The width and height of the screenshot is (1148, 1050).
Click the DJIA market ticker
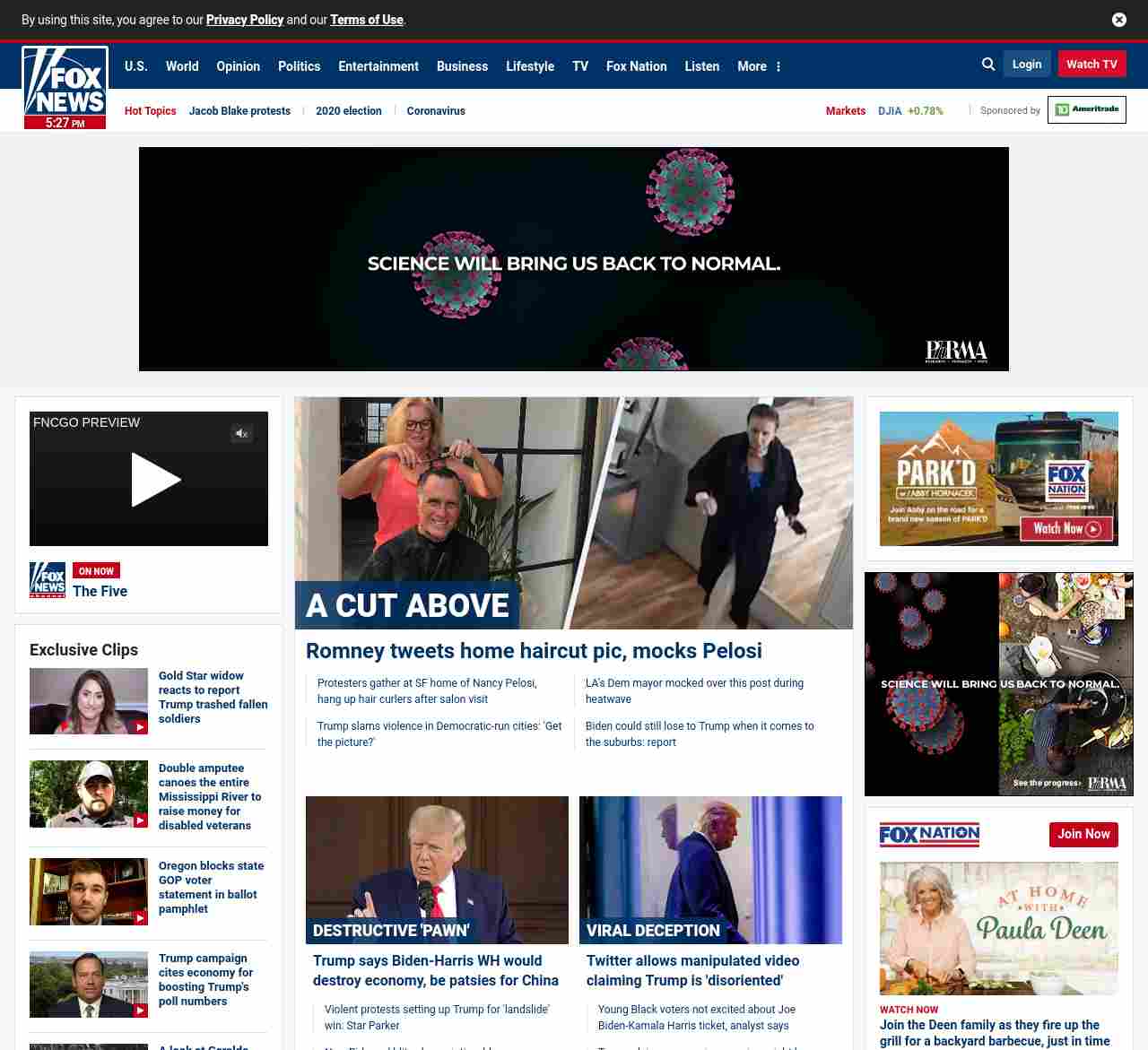point(909,111)
